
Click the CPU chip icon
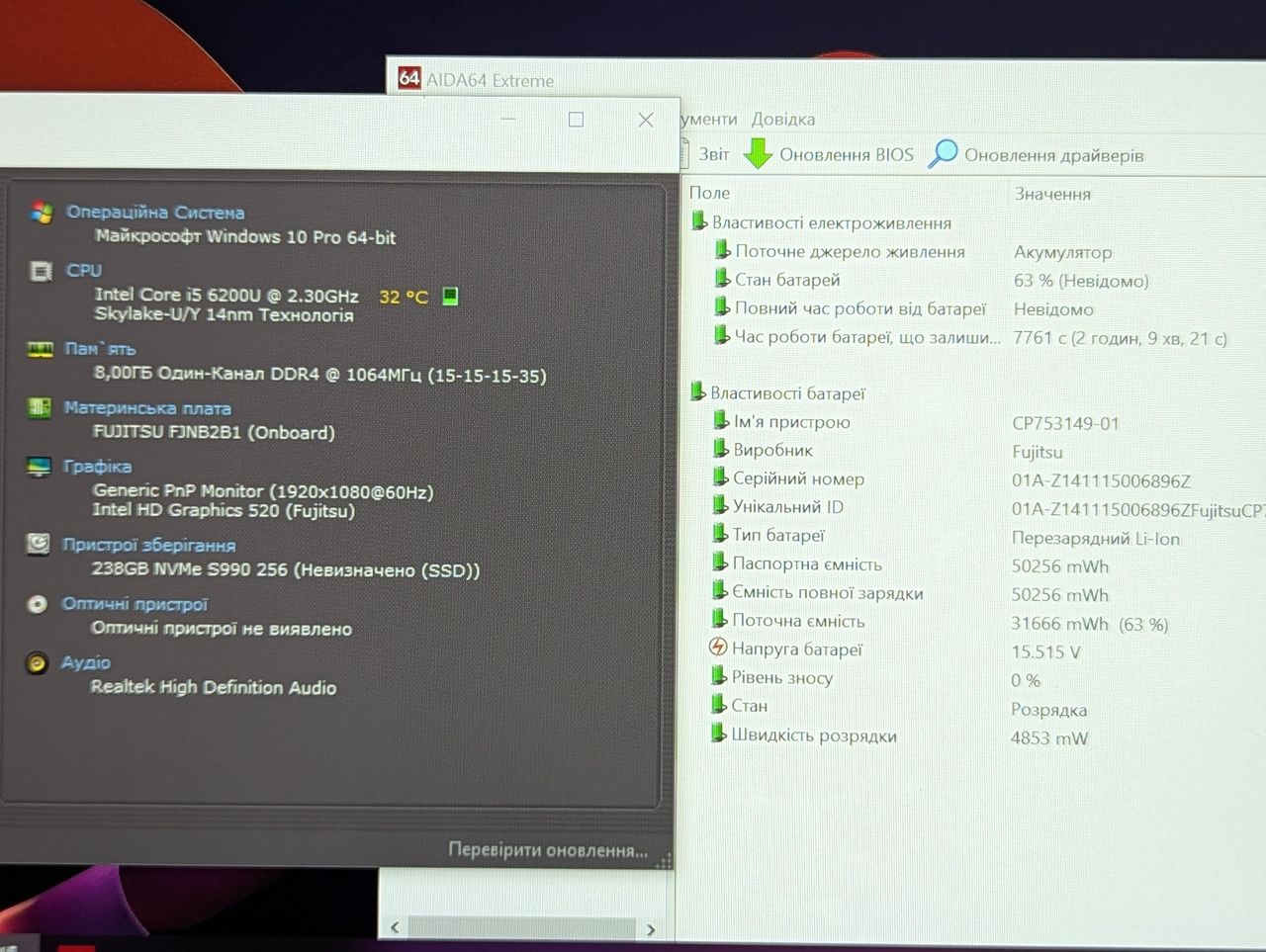(x=41, y=271)
